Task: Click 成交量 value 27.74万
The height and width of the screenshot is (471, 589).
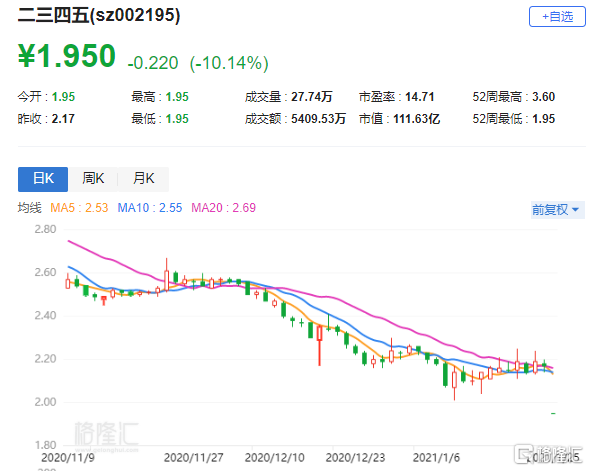Action: [x=312, y=97]
